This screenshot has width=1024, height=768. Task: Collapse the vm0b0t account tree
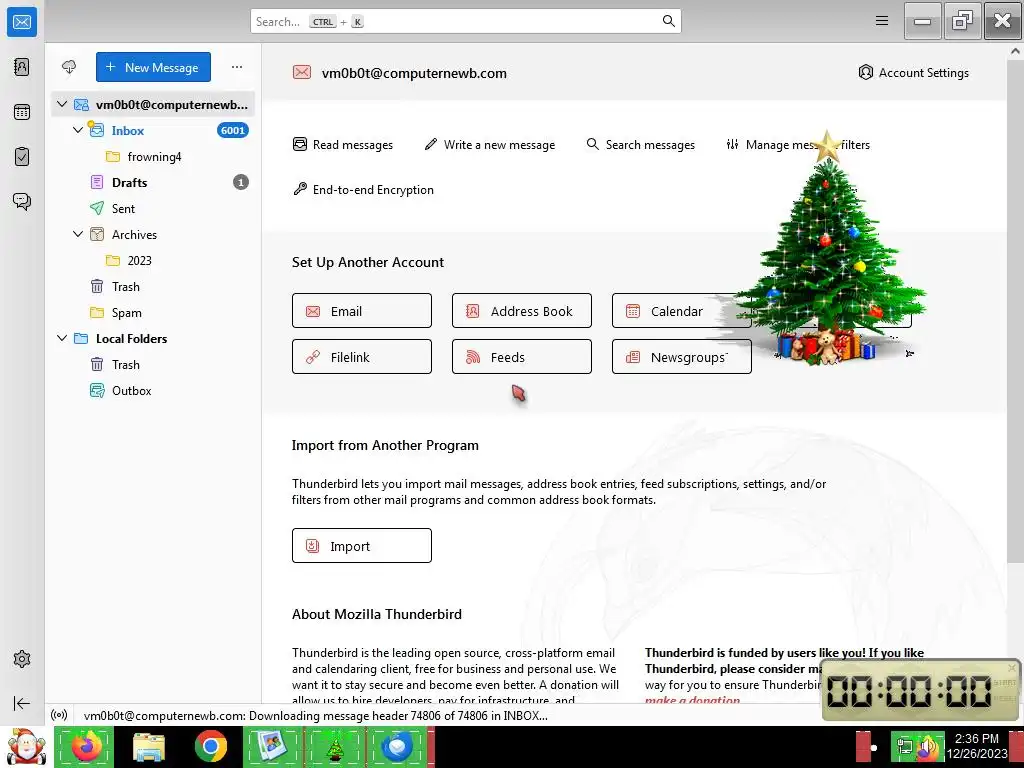coord(62,104)
